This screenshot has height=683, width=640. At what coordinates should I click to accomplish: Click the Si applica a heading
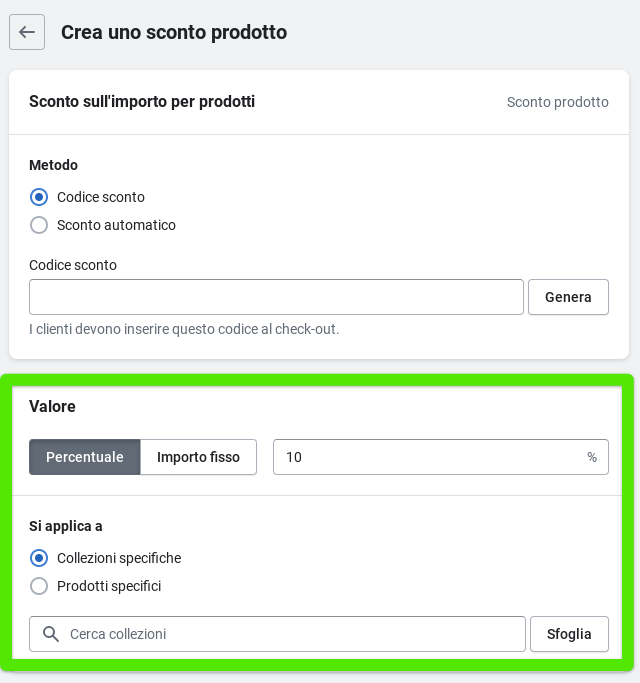[66, 526]
